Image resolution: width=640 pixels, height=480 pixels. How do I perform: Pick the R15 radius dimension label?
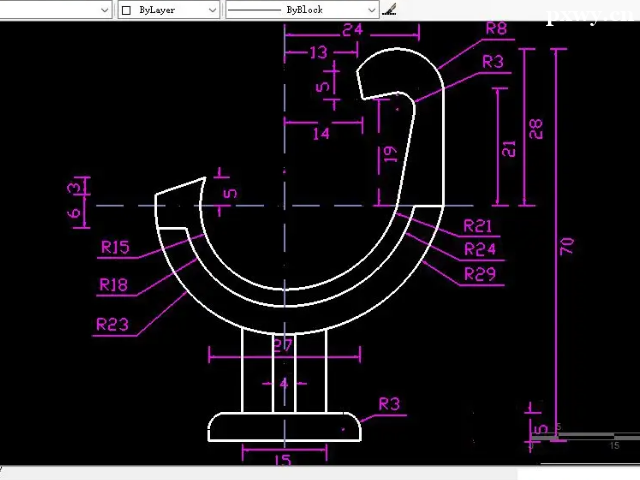115,247
